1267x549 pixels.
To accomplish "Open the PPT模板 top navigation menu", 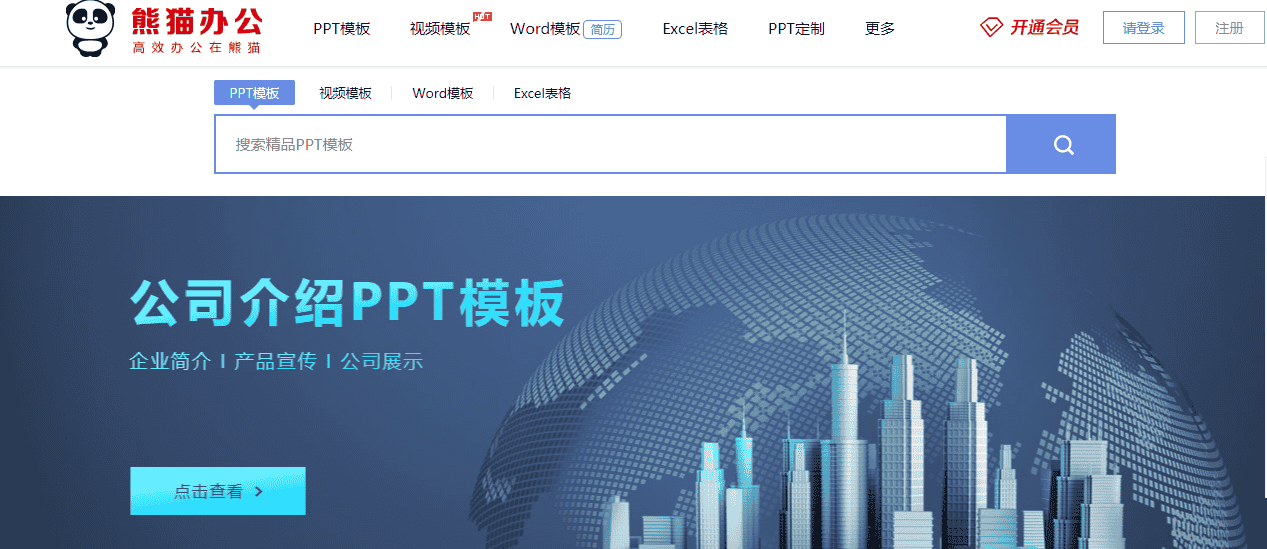I will click(x=341, y=29).
